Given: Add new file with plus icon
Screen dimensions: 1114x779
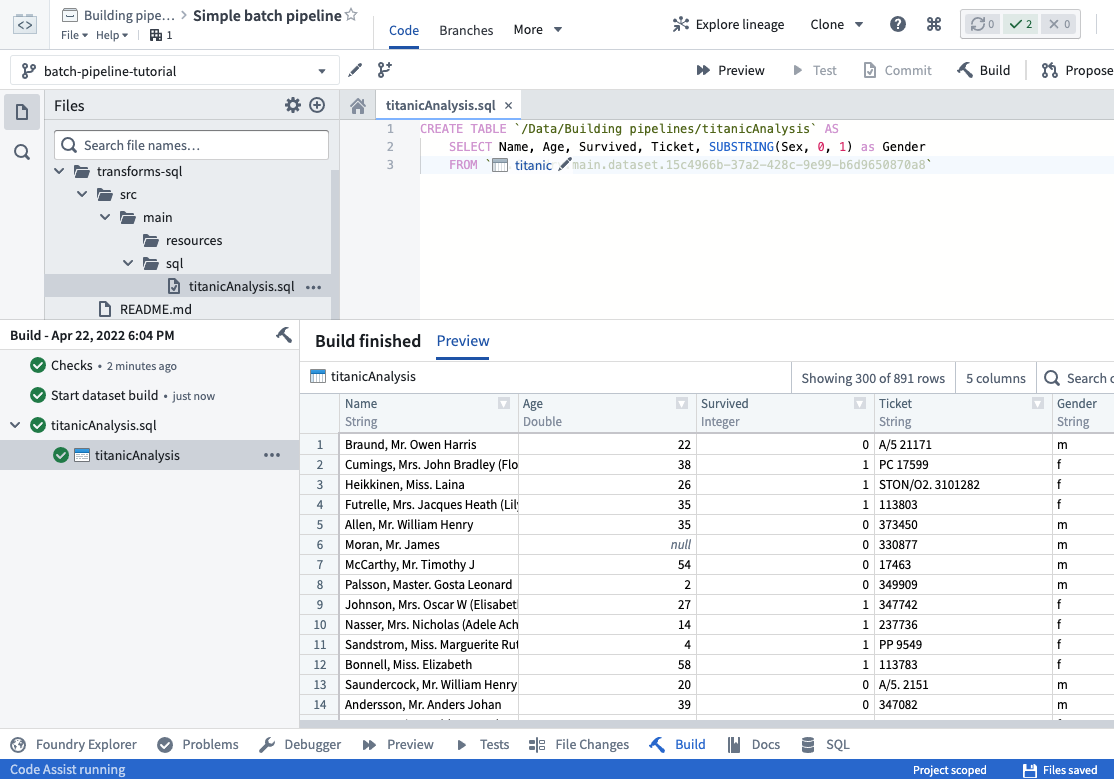Looking at the screenshot, I should (318, 105).
